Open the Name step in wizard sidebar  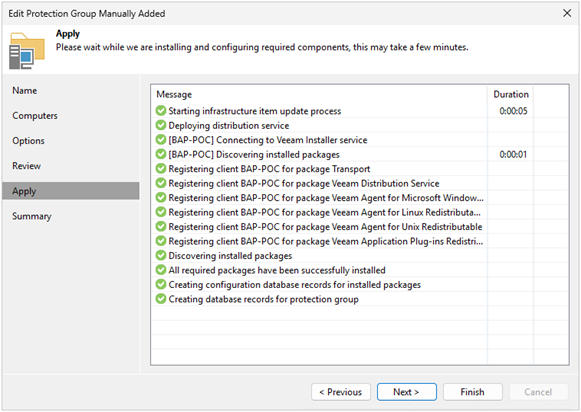(x=24, y=90)
